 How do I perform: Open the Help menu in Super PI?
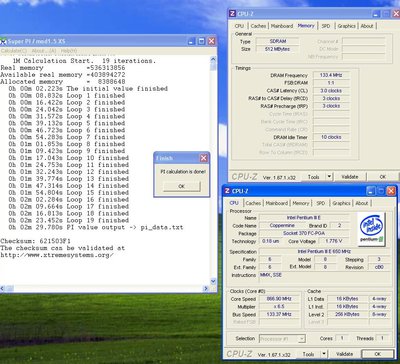point(69,51)
